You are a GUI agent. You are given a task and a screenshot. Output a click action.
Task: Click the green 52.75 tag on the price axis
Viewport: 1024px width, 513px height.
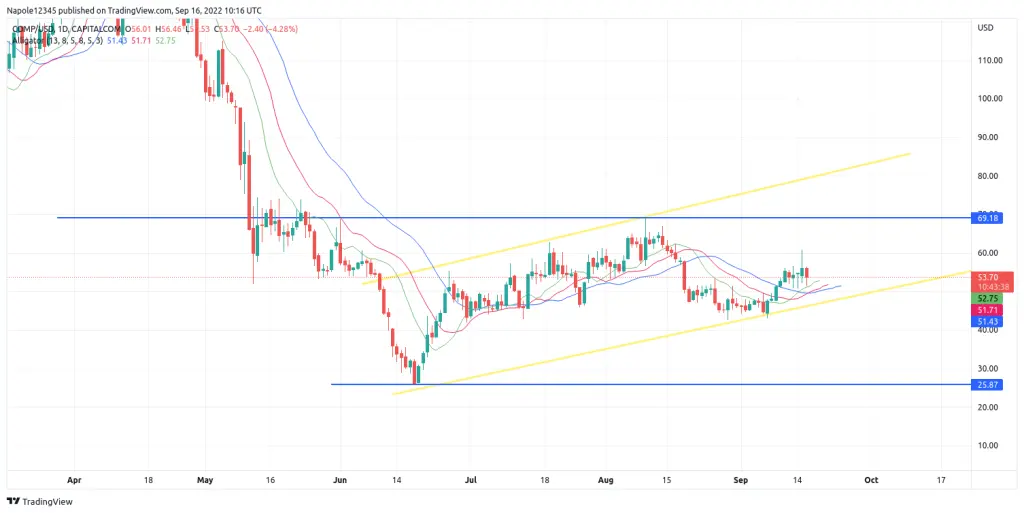click(x=987, y=298)
